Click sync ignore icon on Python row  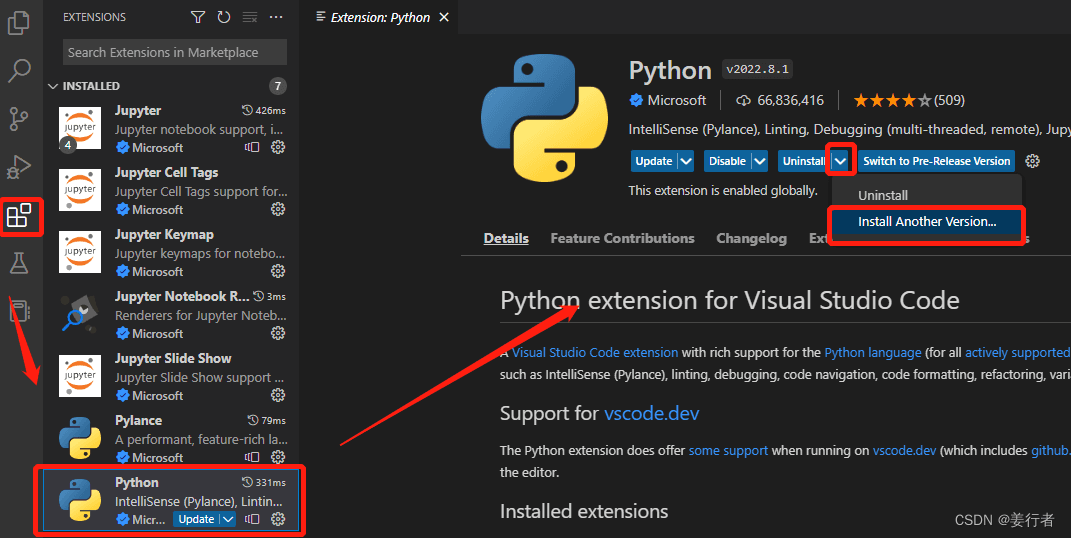pos(252,519)
